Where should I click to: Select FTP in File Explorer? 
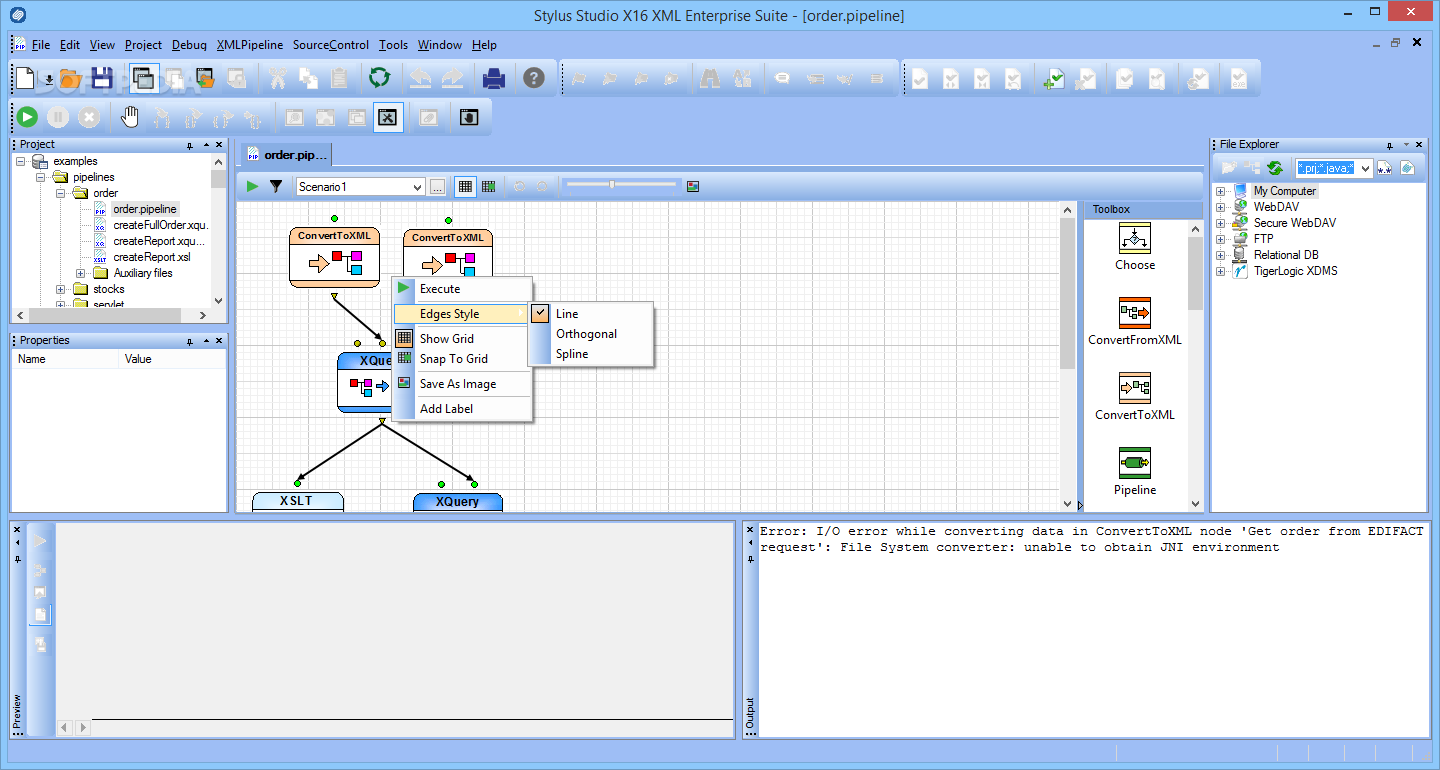pyautogui.click(x=1263, y=239)
